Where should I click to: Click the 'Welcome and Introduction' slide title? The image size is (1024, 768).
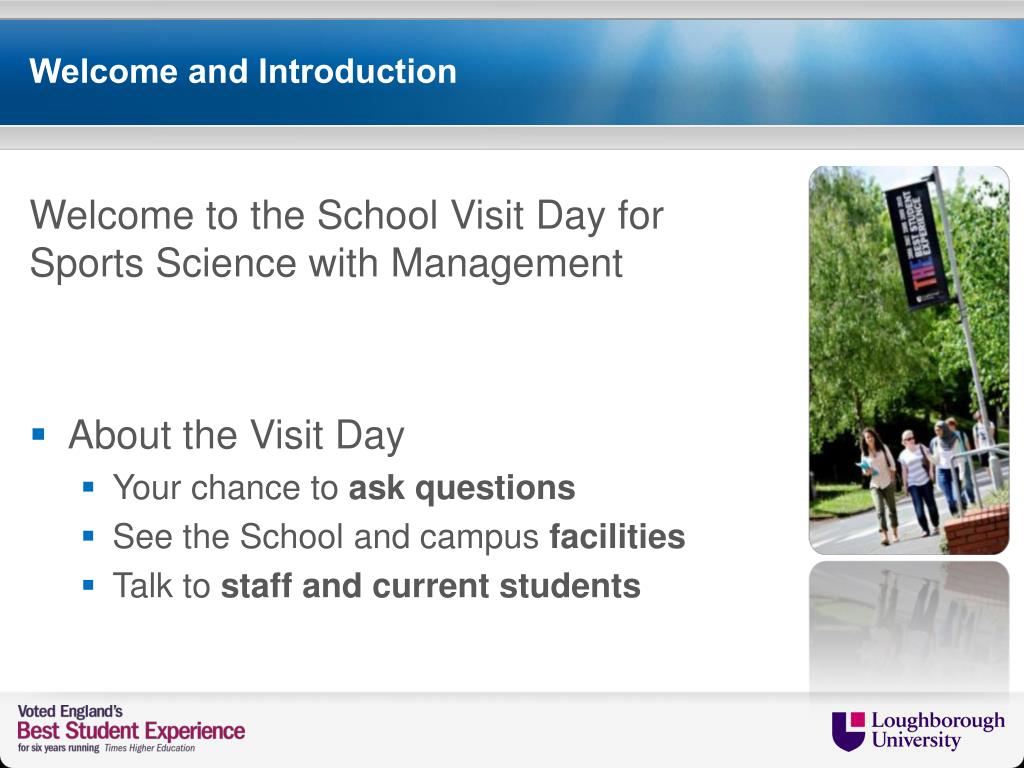pyautogui.click(x=243, y=71)
